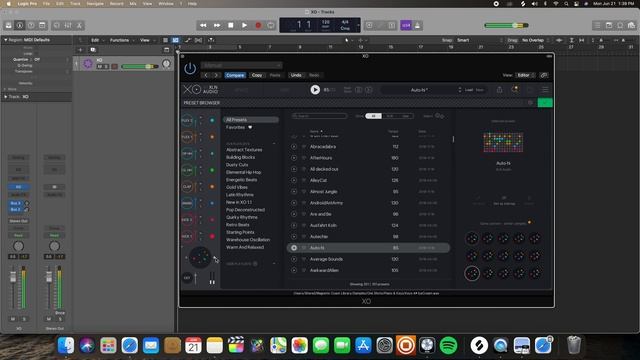This screenshot has height=360, width=640.
Task: Play the XO beat preview
Action: (315, 89)
